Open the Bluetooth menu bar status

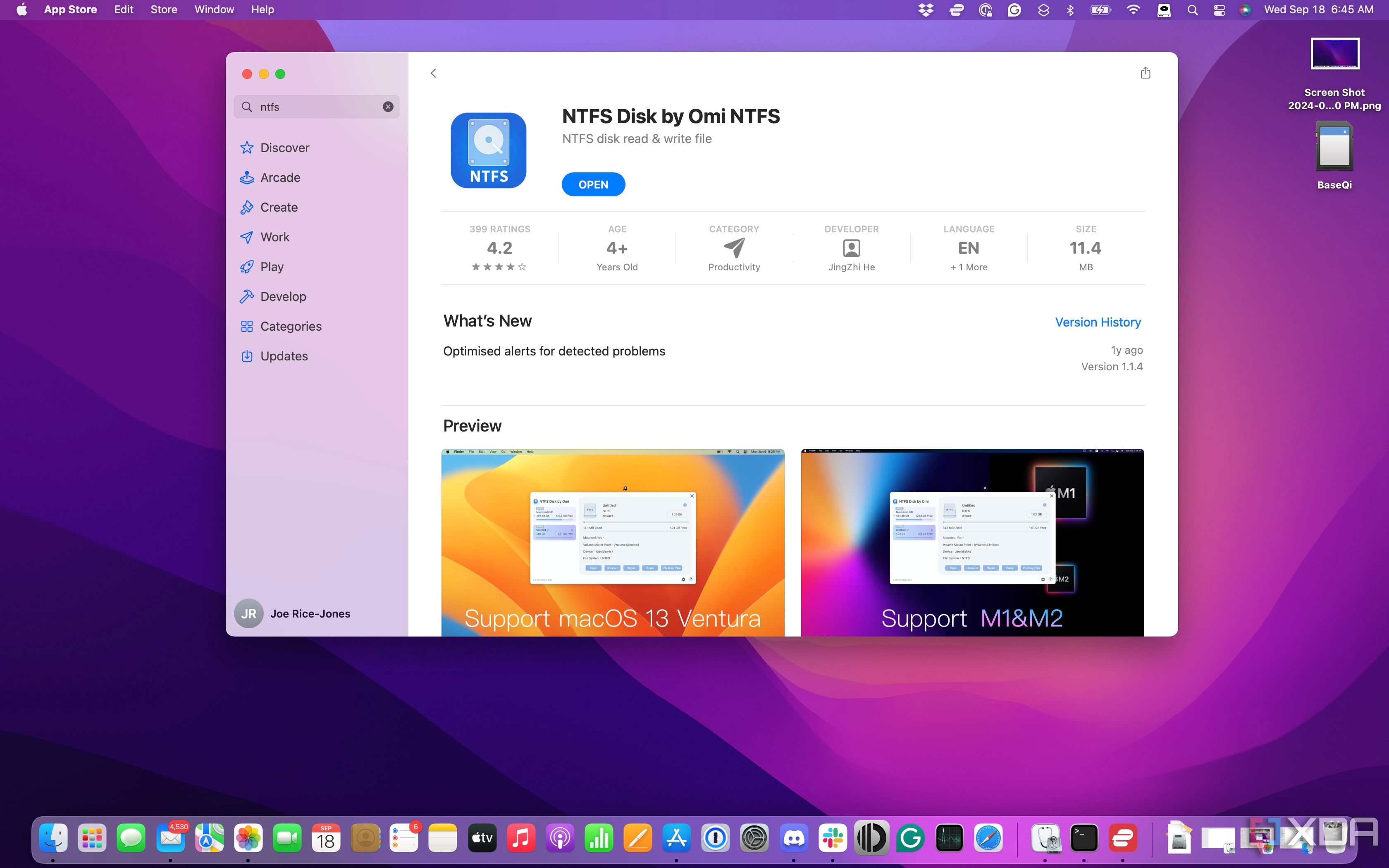pyautogui.click(x=1070, y=10)
